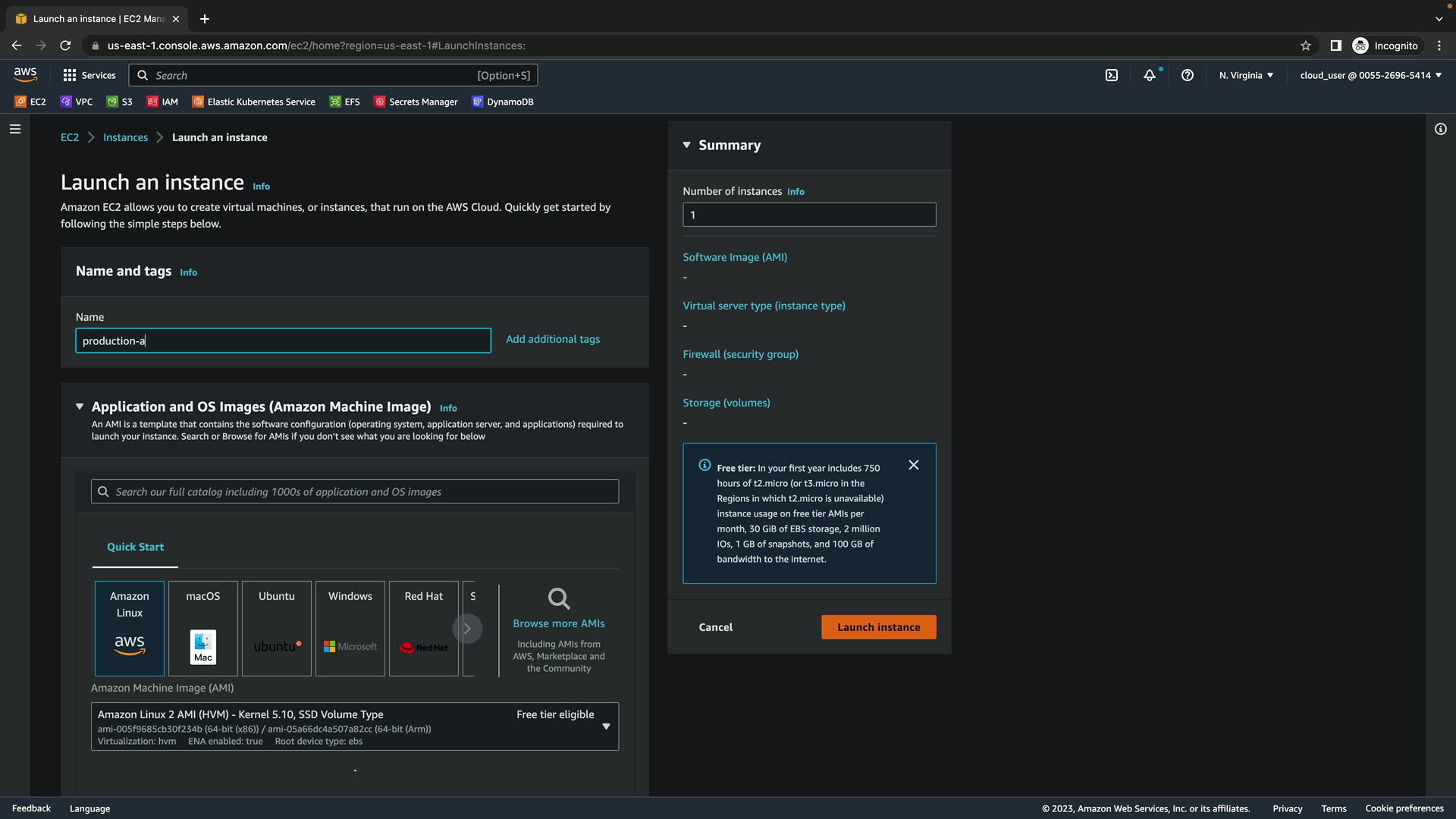The width and height of the screenshot is (1456, 819).
Task: Open the CloudShell terminal icon
Action: coord(1112,75)
